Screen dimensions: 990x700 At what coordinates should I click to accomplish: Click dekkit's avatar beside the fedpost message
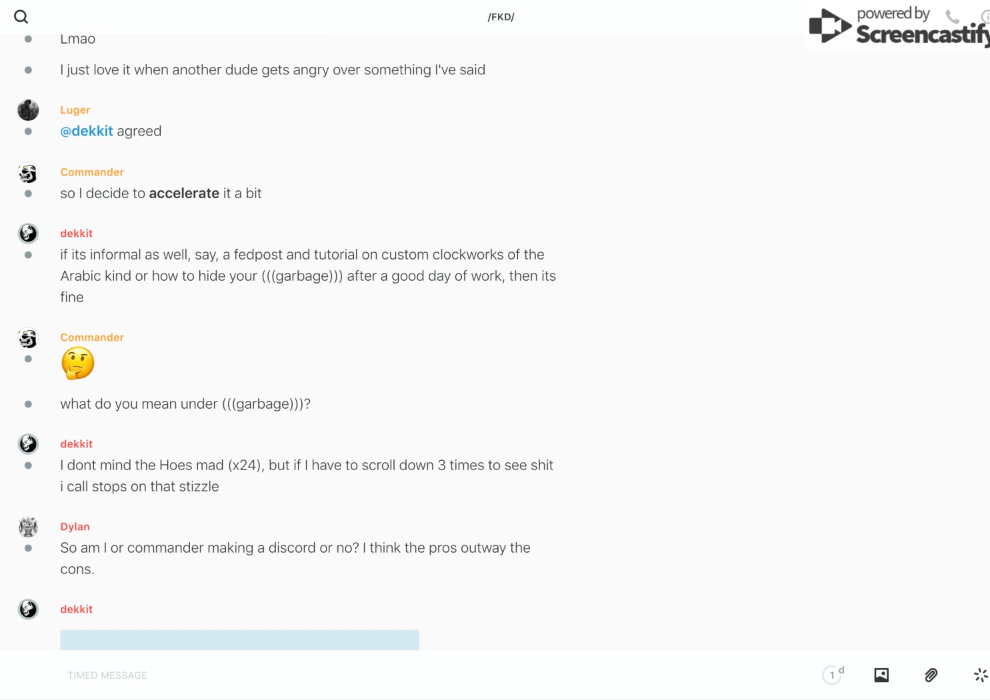[28, 233]
